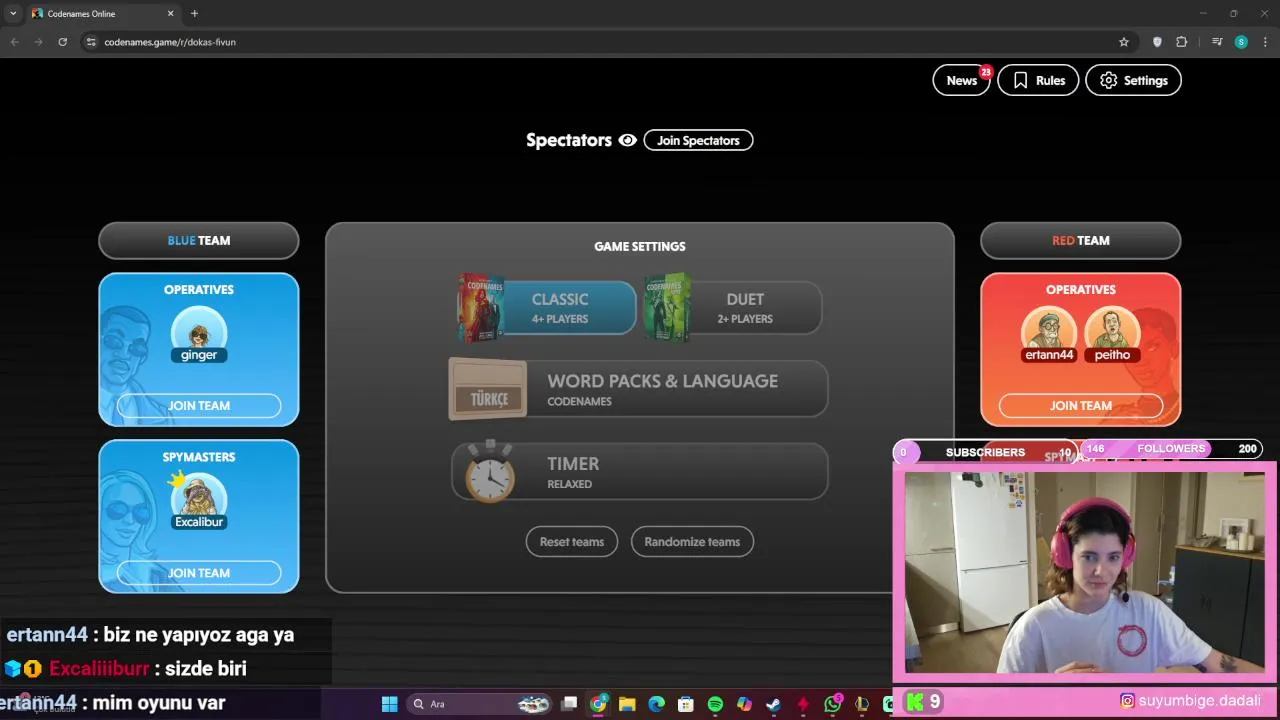Open a new browser tab
Image resolution: width=1280 pixels, height=720 pixels.
[x=194, y=13]
